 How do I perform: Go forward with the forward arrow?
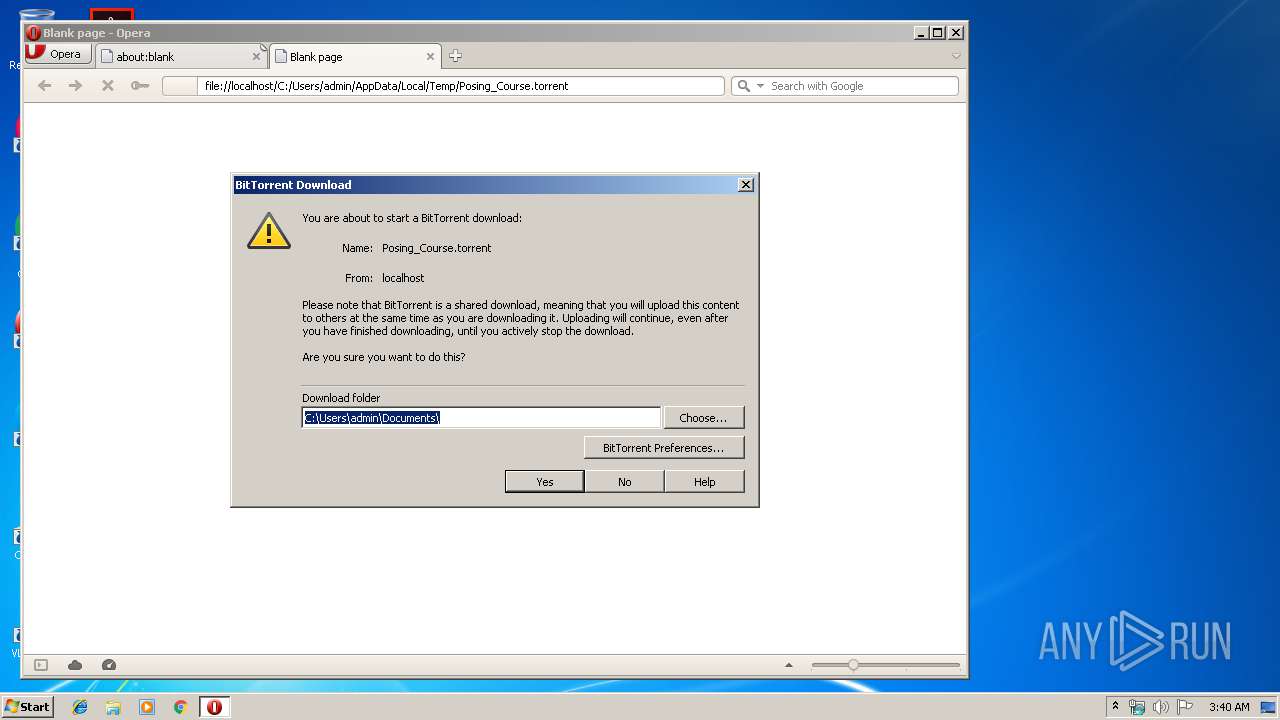pos(75,86)
